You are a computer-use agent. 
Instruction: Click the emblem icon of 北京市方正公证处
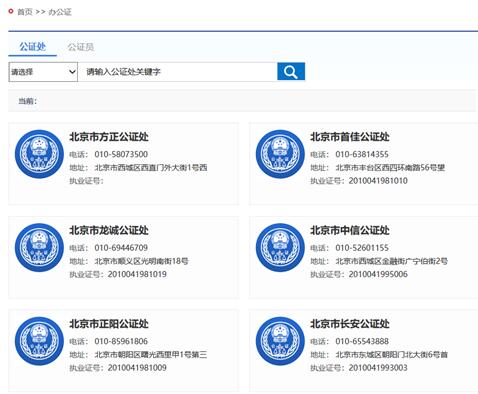39,154
